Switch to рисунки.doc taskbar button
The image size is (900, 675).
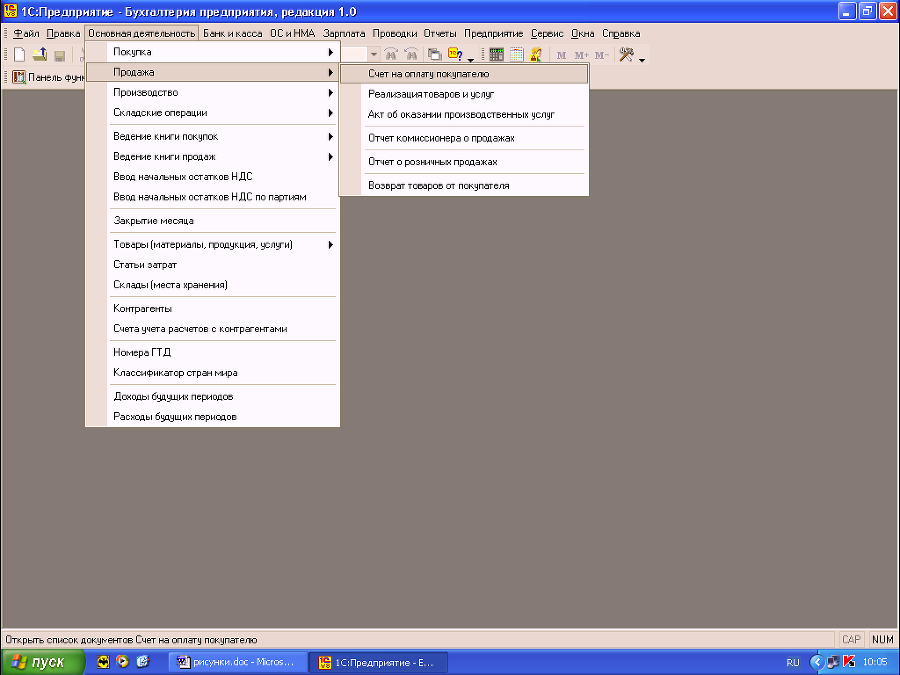[237, 662]
